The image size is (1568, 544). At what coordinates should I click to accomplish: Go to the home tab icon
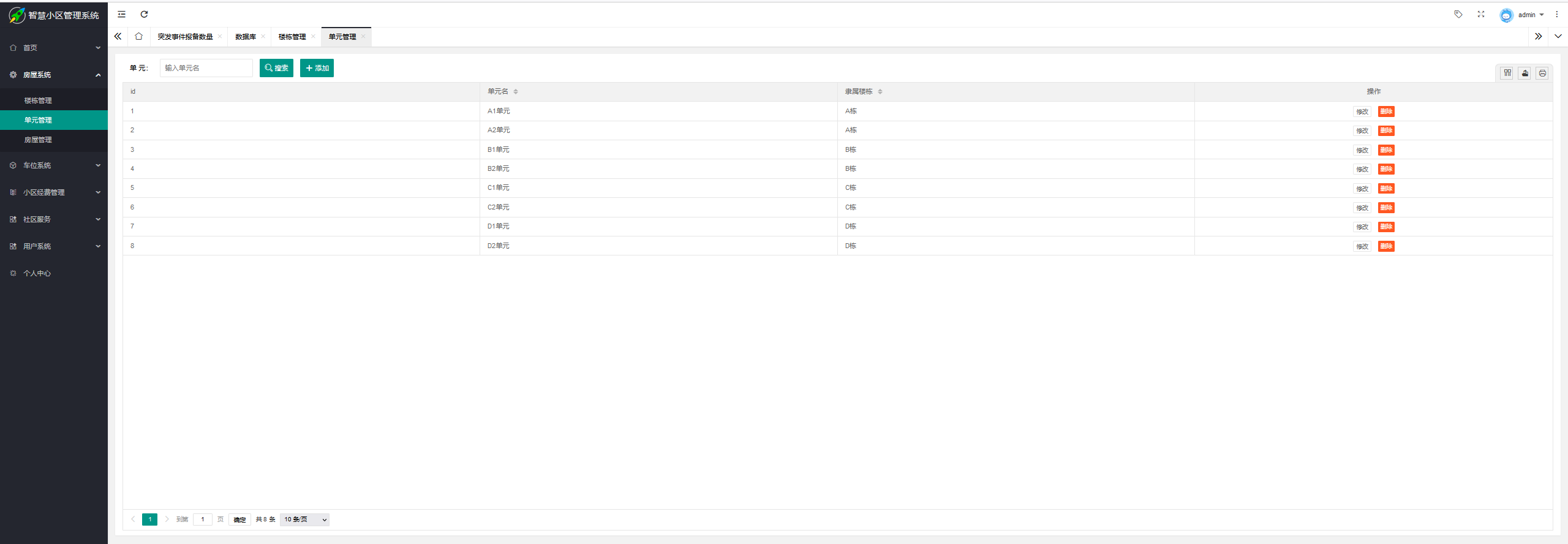tap(139, 36)
